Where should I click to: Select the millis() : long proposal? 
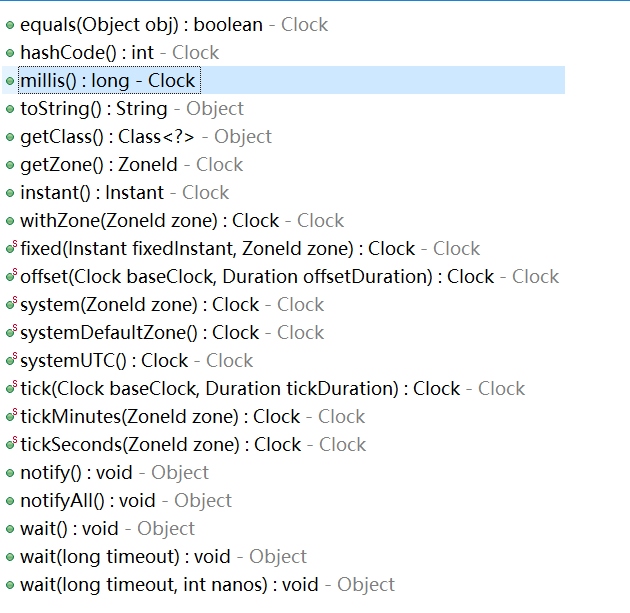[x=283, y=80]
